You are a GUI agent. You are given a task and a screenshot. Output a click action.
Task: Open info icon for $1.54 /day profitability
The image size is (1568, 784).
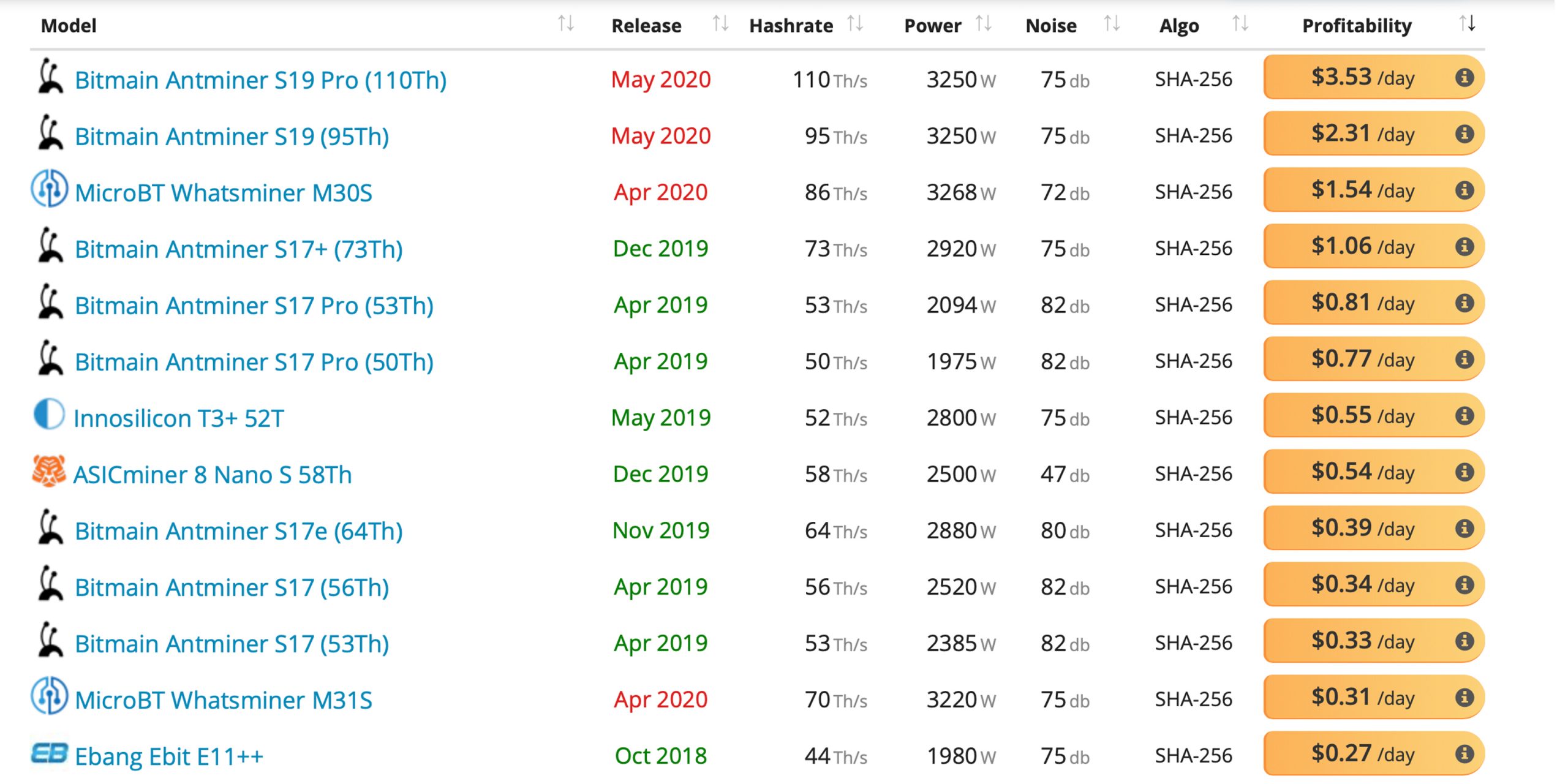pyautogui.click(x=1464, y=190)
